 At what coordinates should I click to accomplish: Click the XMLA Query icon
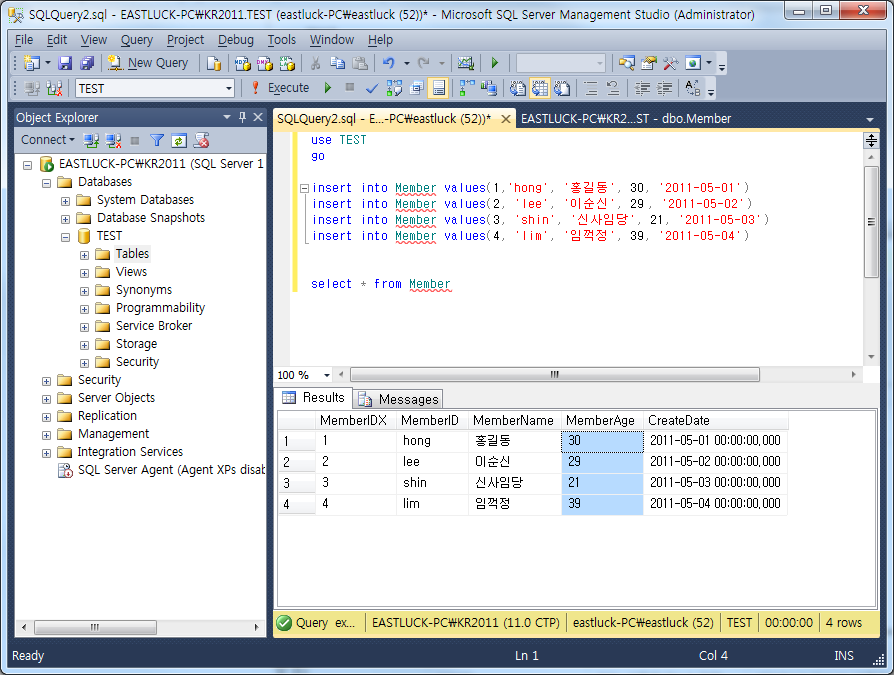pos(287,63)
